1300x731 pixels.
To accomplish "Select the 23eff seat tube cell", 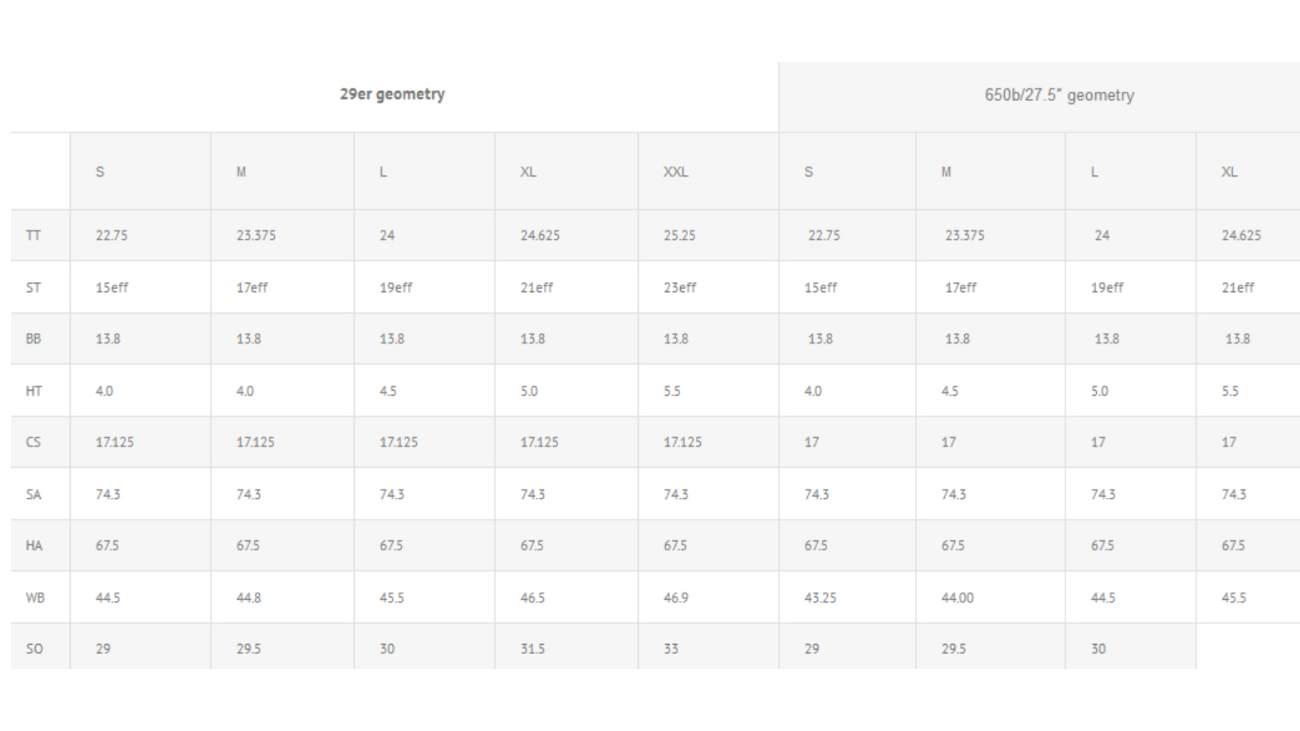I will 679,288.
